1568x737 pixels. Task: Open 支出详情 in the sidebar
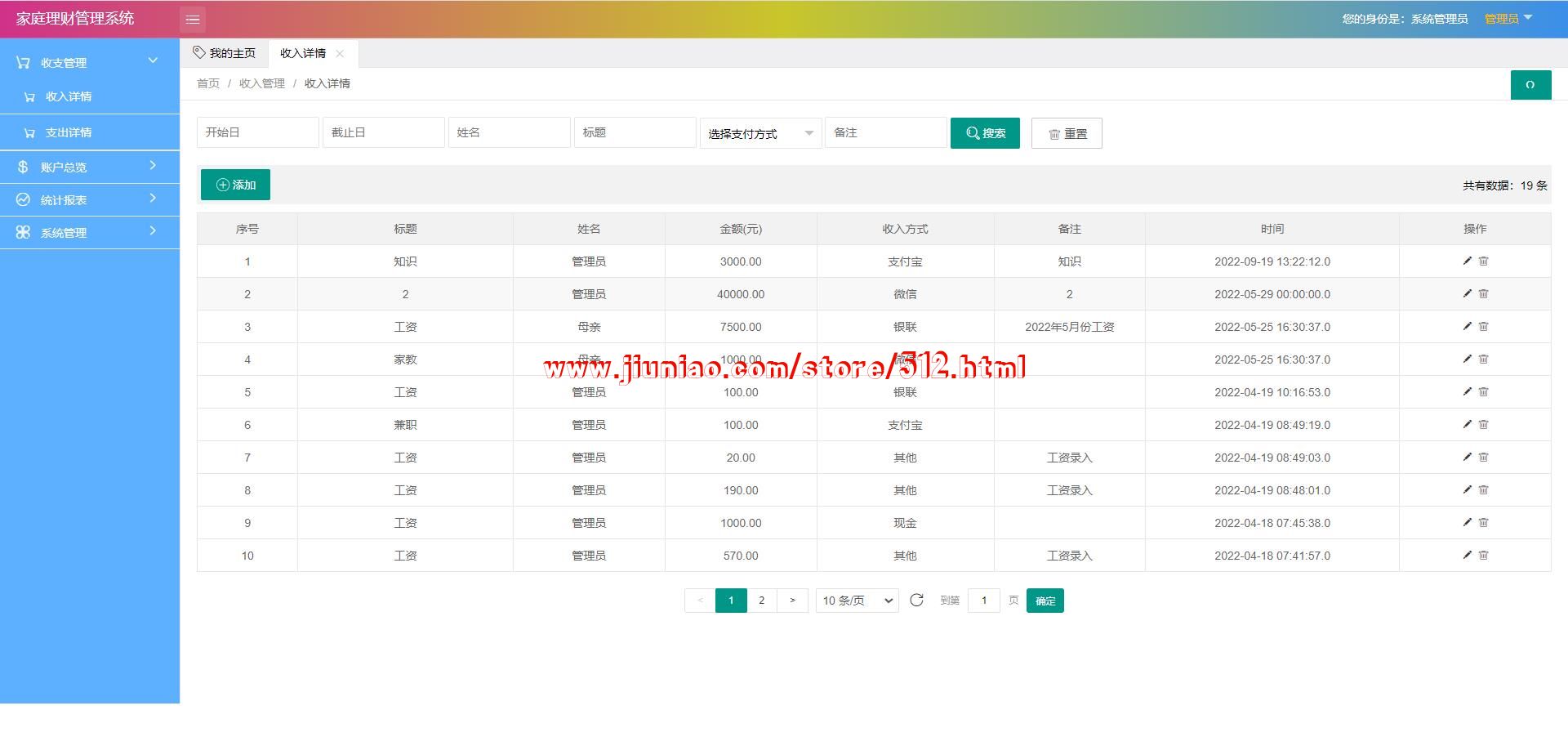(69, 132)
